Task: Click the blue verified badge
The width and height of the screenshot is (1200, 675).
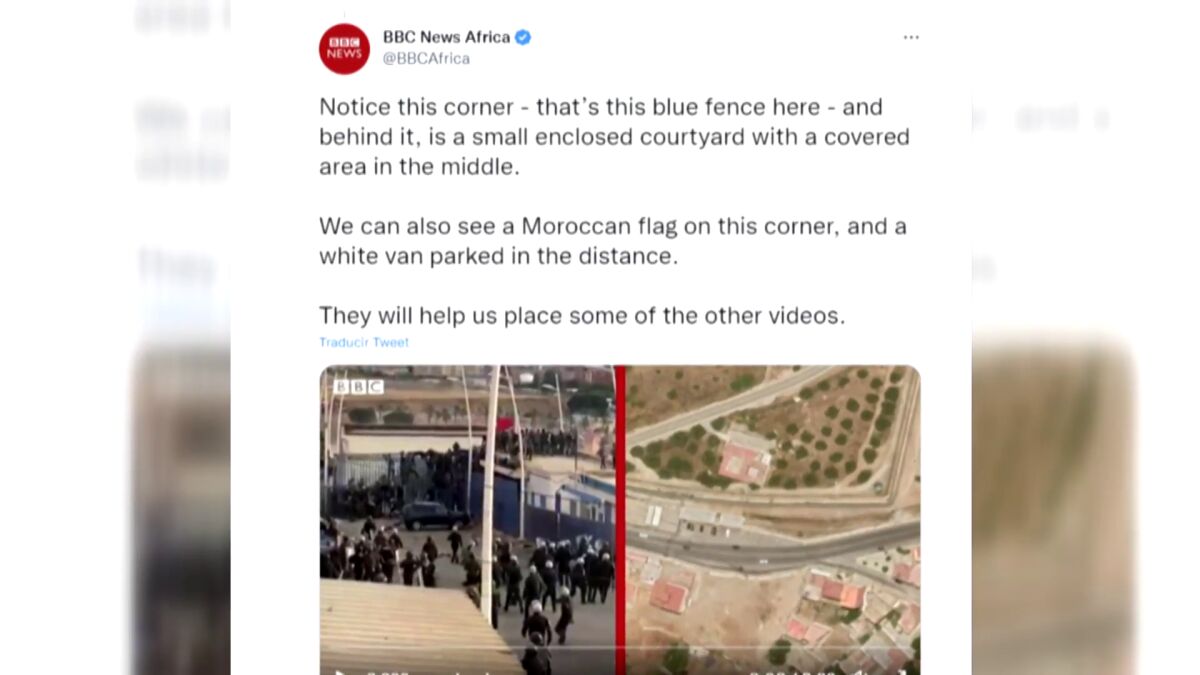Action: (x=523, y=37)
